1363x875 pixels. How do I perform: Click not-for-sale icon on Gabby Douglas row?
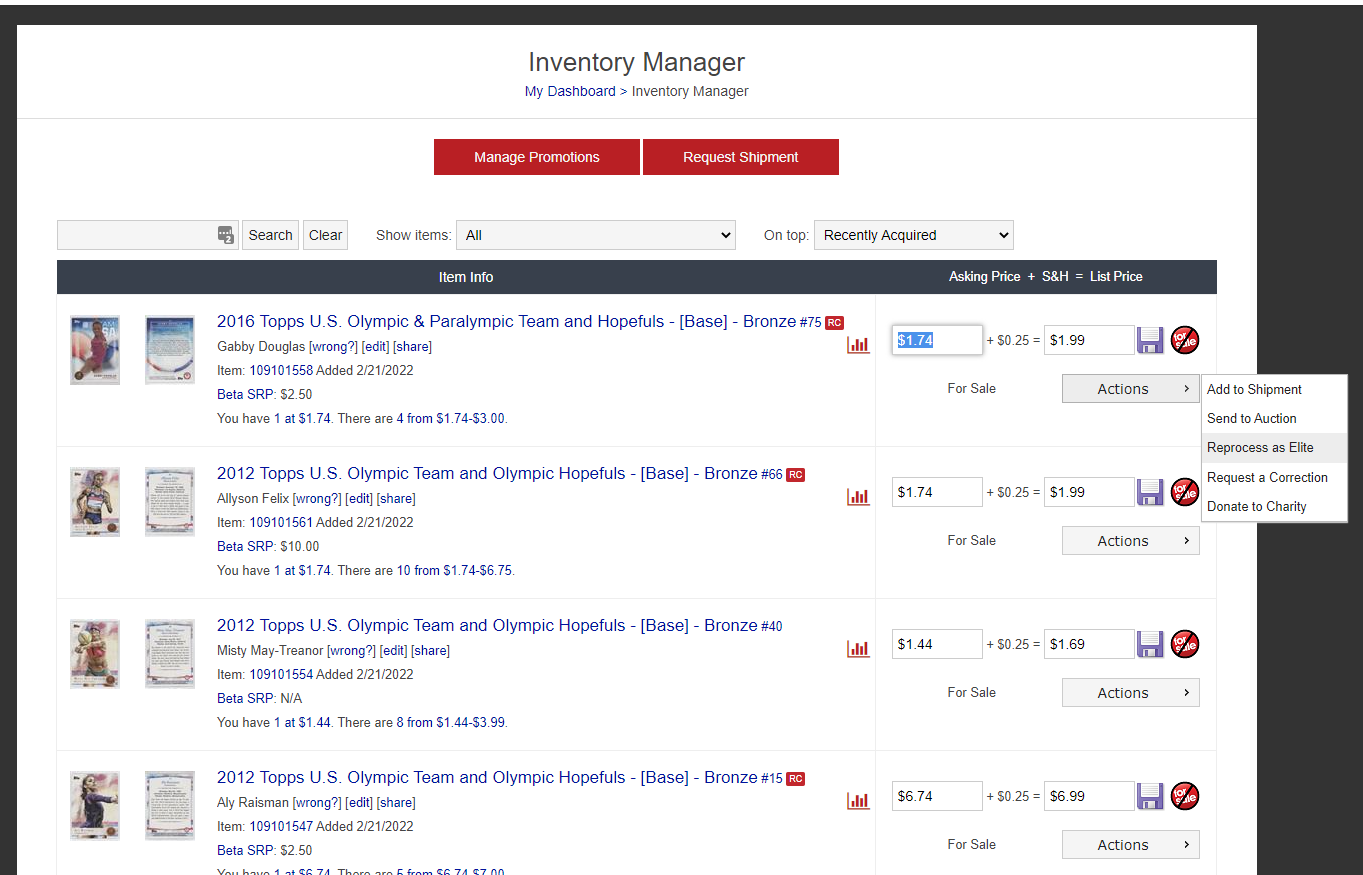[x=1185, y=340]
